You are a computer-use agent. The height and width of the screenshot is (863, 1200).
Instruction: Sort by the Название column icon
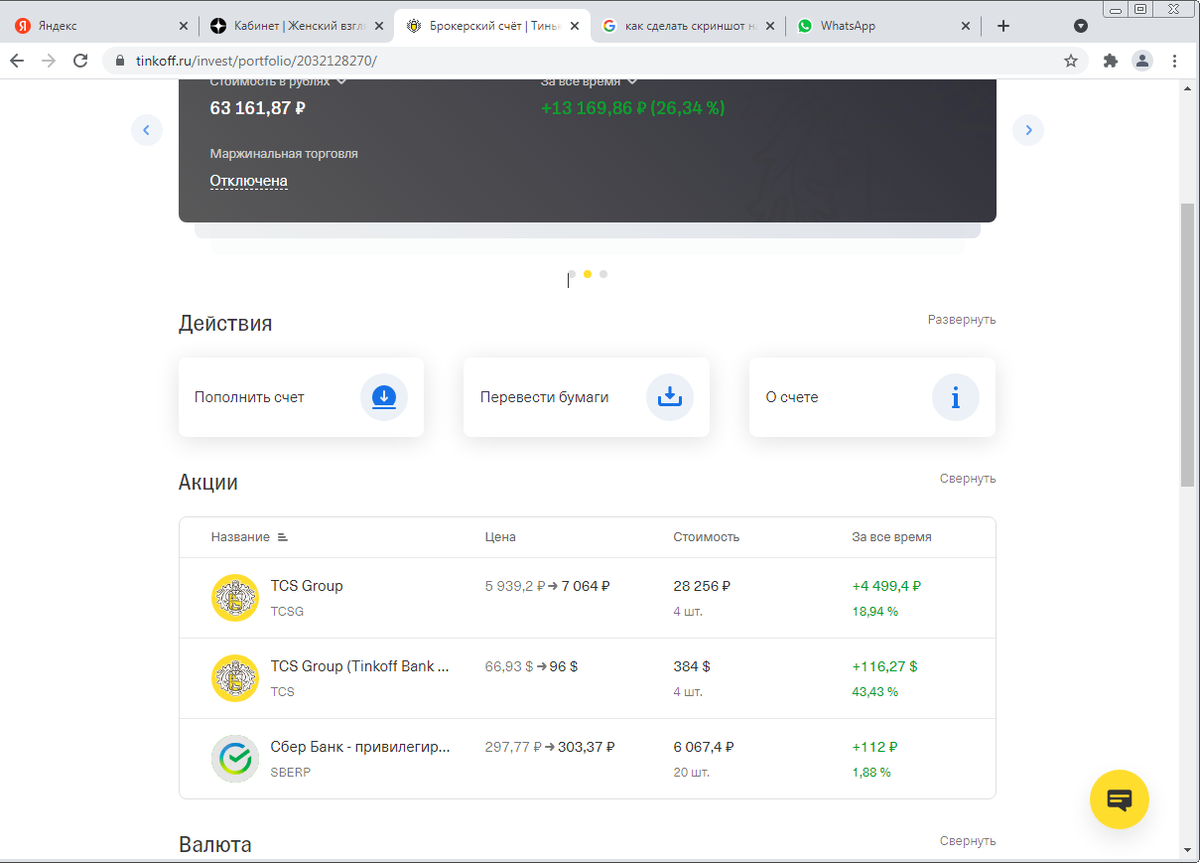[282, 537]
